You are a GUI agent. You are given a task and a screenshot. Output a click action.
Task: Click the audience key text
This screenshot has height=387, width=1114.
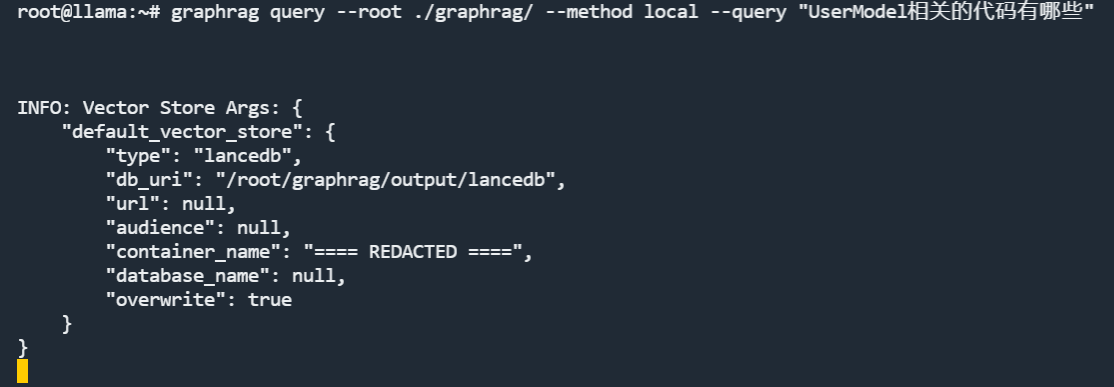(160, 228)
